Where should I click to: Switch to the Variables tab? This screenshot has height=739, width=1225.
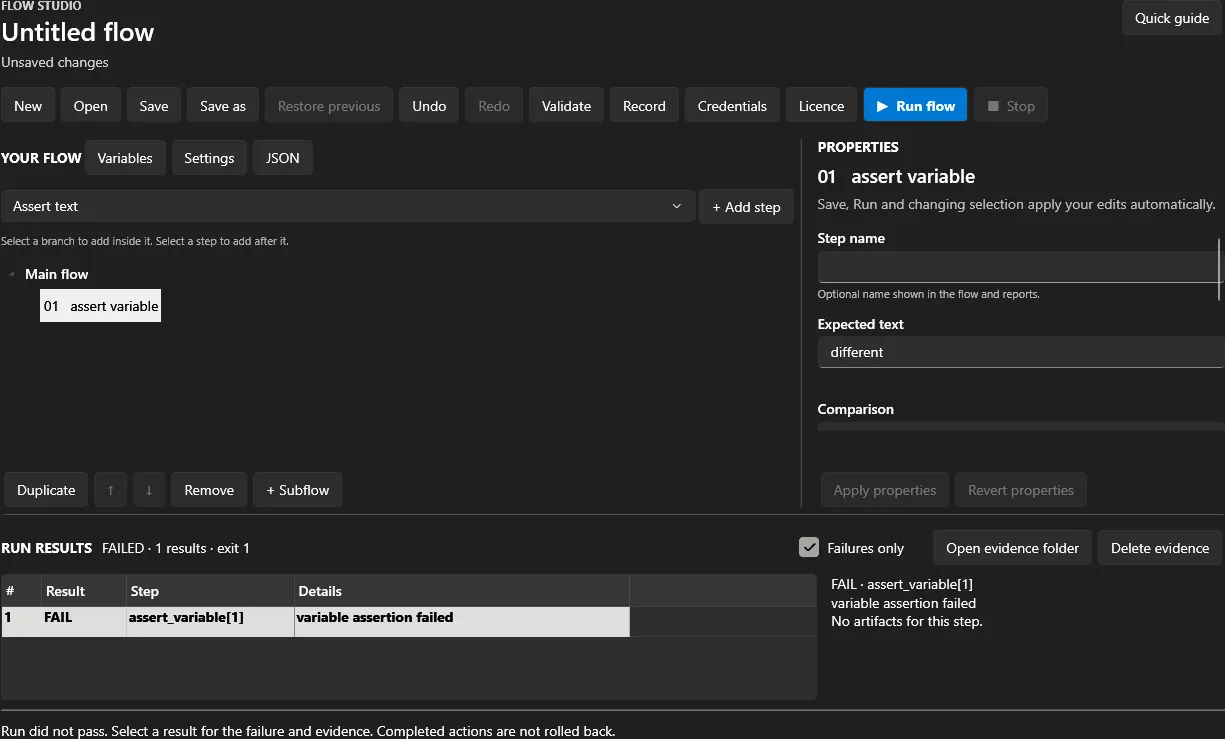pyautogui.click(x=125, y=158)
